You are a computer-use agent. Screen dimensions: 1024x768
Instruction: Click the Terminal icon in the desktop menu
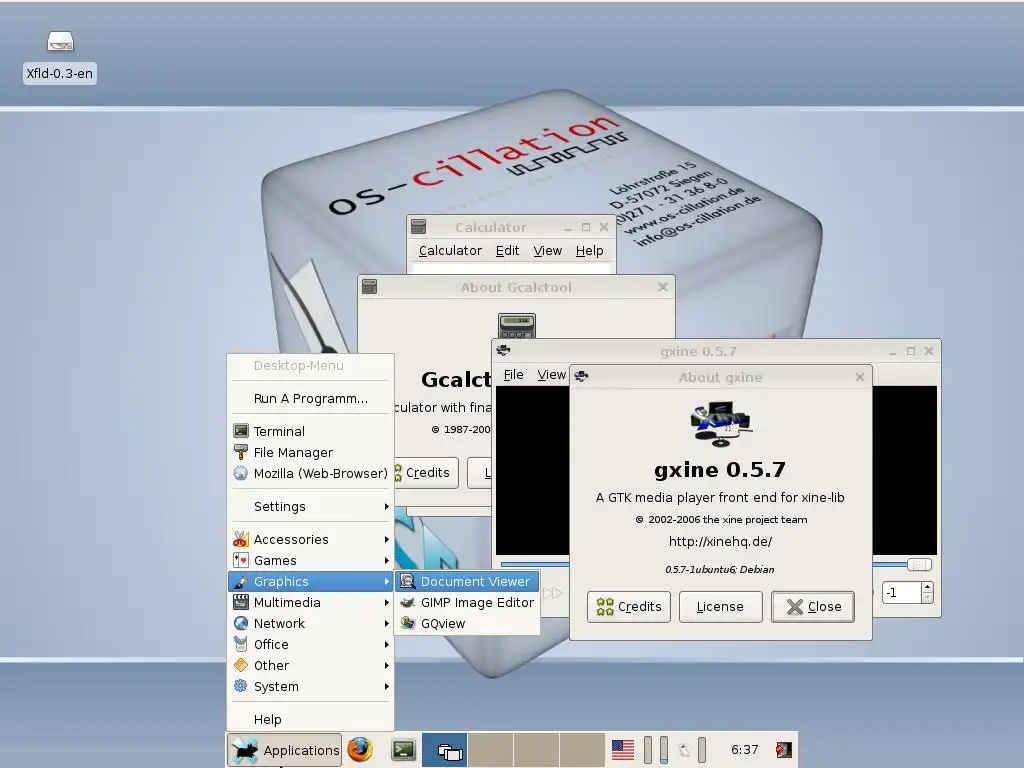click(x=241, y=431)
